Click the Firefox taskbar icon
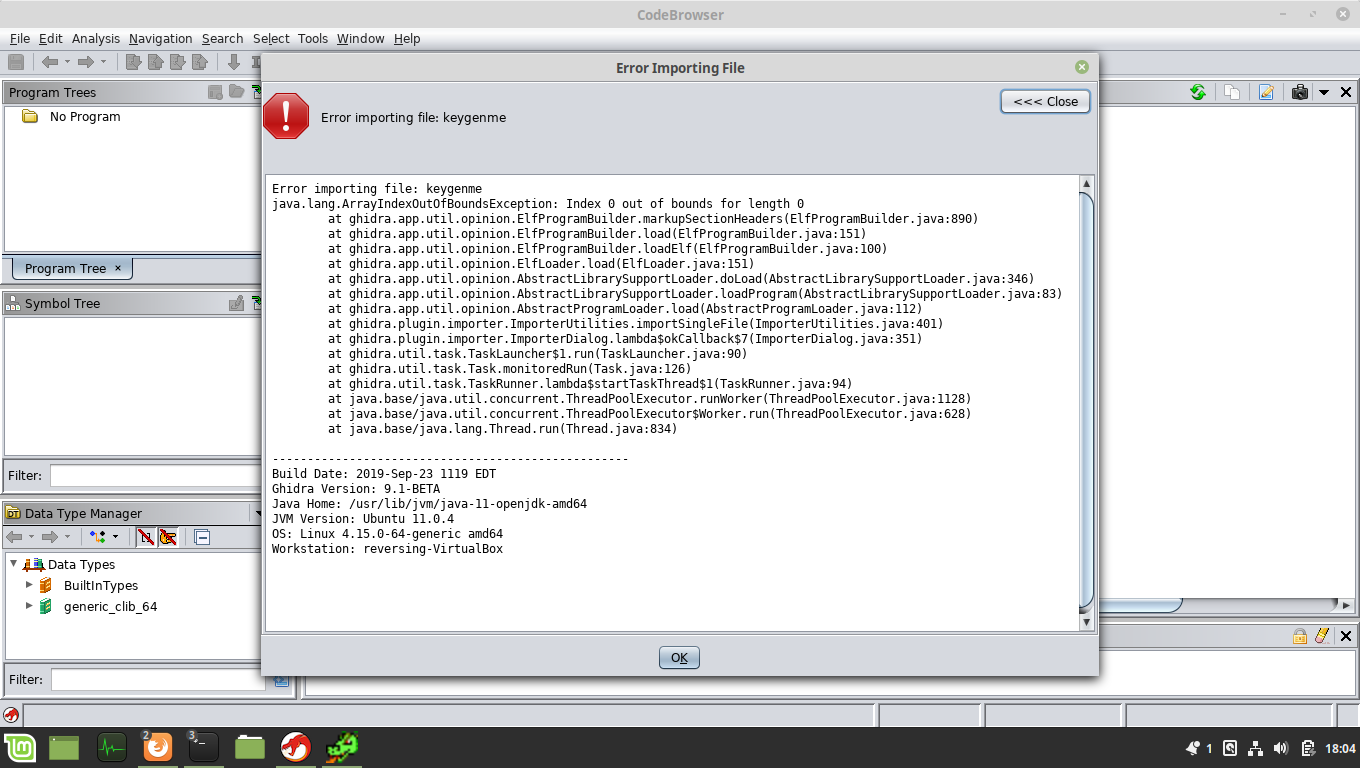The image size is (1360, 768). (157, 747)
